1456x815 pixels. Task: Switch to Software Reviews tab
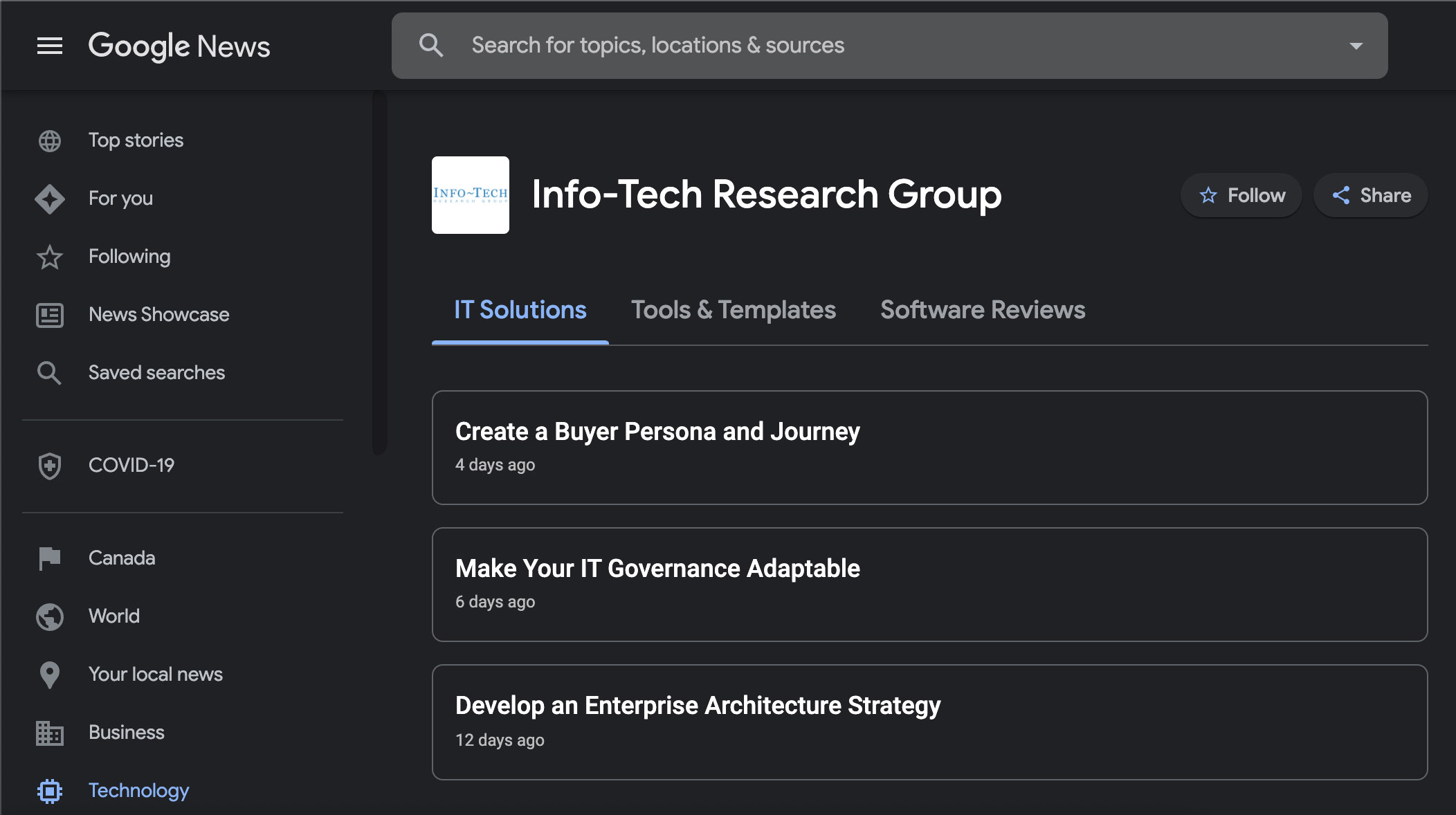coord(982,310)
